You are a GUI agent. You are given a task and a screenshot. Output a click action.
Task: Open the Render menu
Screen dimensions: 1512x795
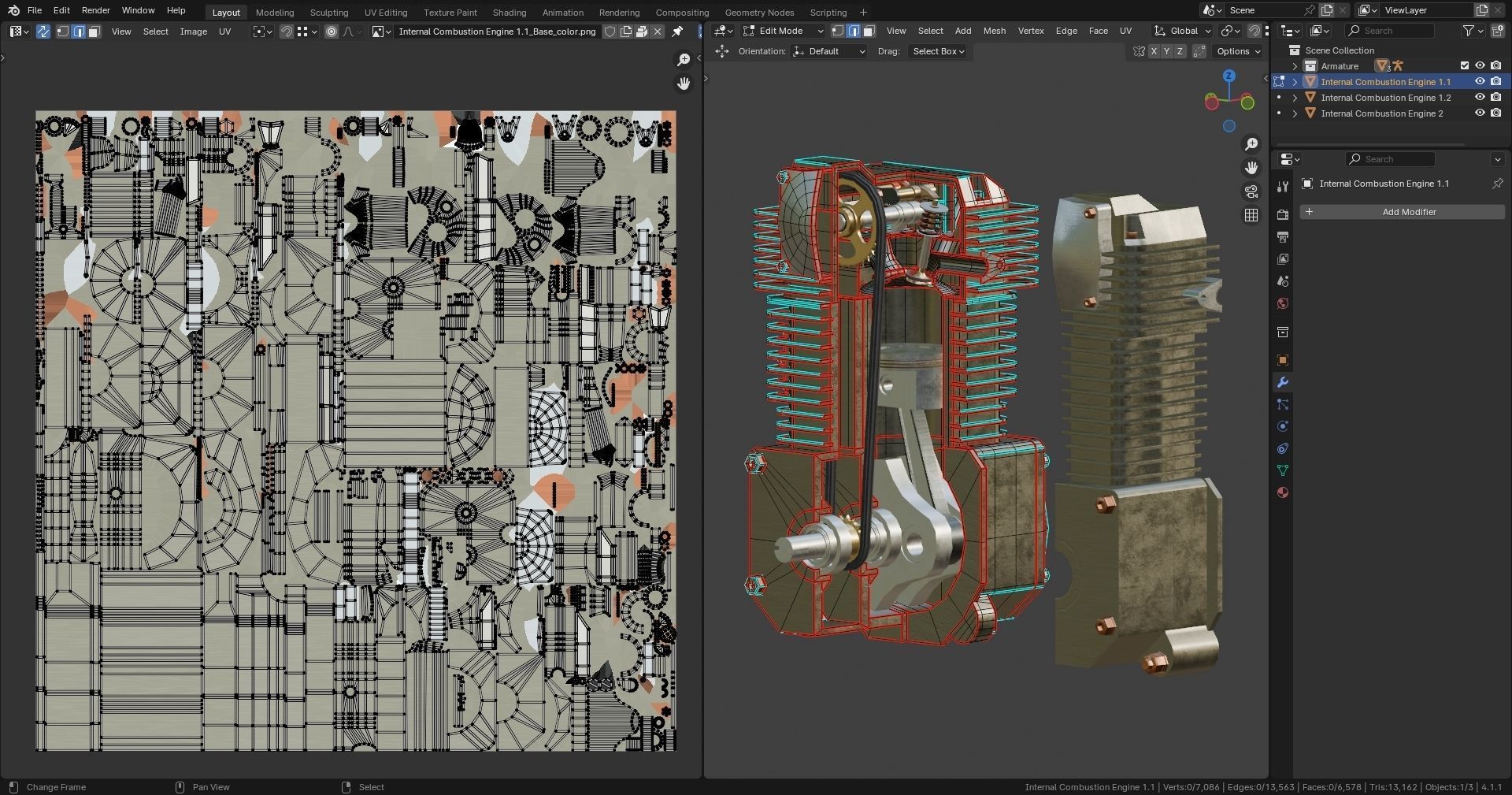tap(95, 10)
